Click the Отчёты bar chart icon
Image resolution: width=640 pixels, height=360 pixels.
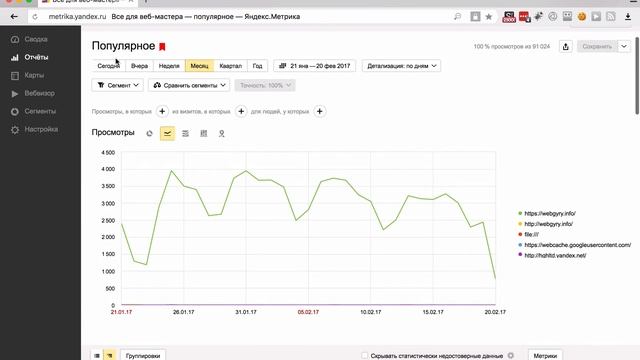click(x=15, y=58)
